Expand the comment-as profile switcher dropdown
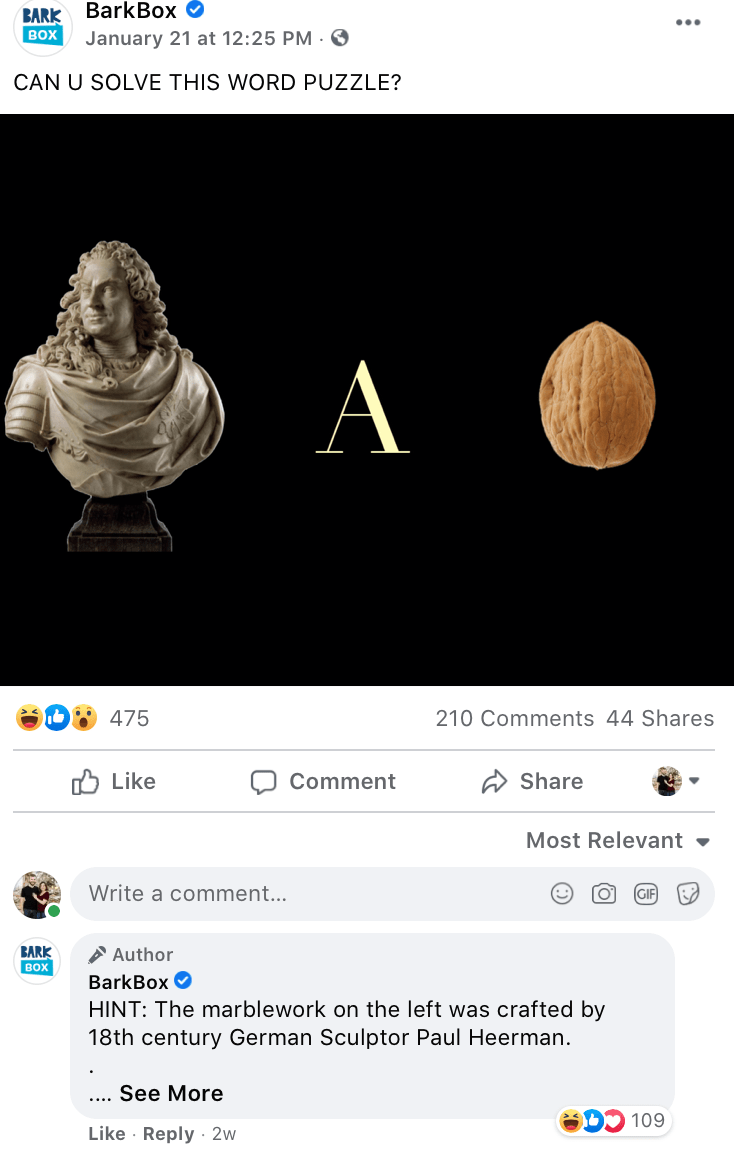This screenshot has width=734, height=1152. coord(676,781)
